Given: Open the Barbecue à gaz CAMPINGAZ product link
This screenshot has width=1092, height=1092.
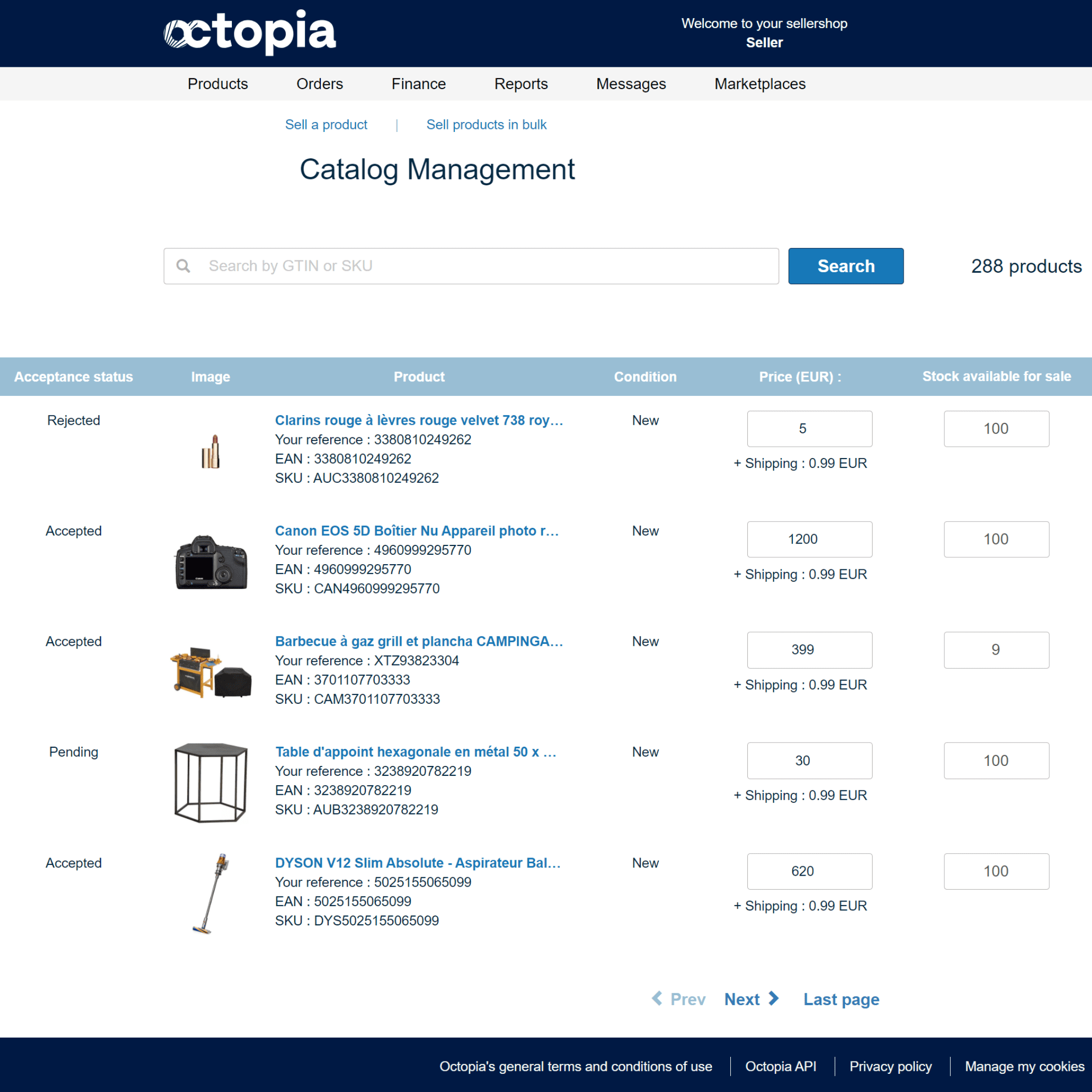Looking at the screenshot, I should [x=419, y=641].
